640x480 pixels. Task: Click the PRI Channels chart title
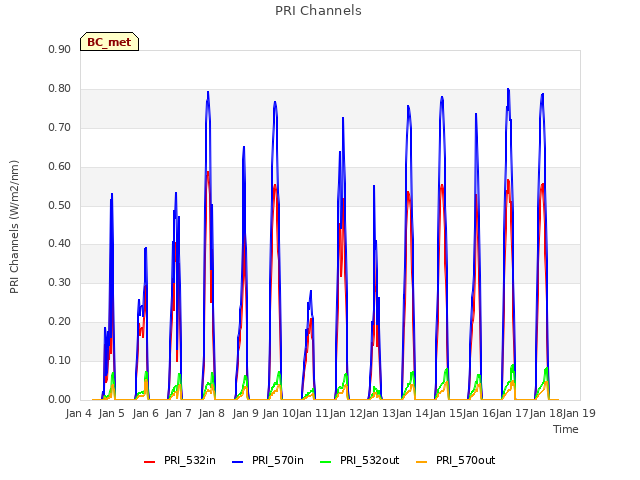318,10
